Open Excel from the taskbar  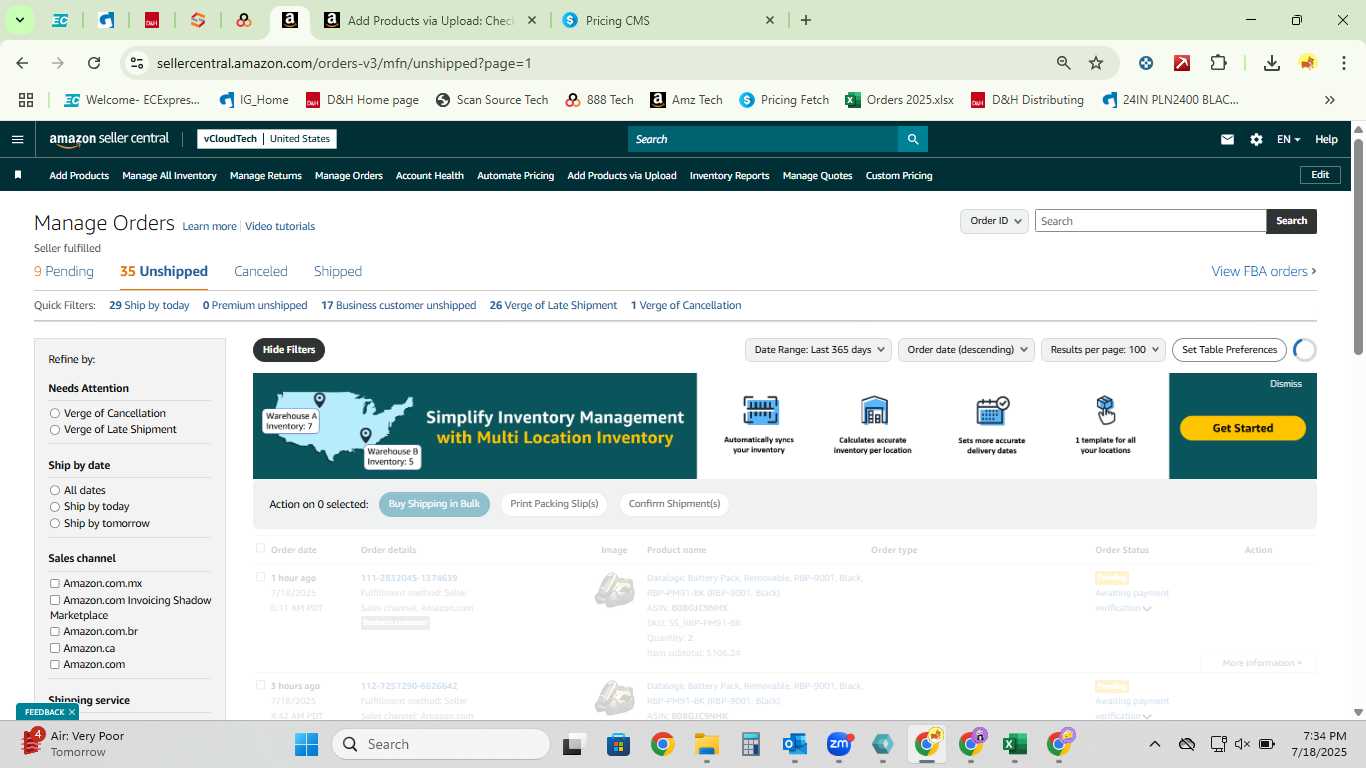(x=1015, y=744)
